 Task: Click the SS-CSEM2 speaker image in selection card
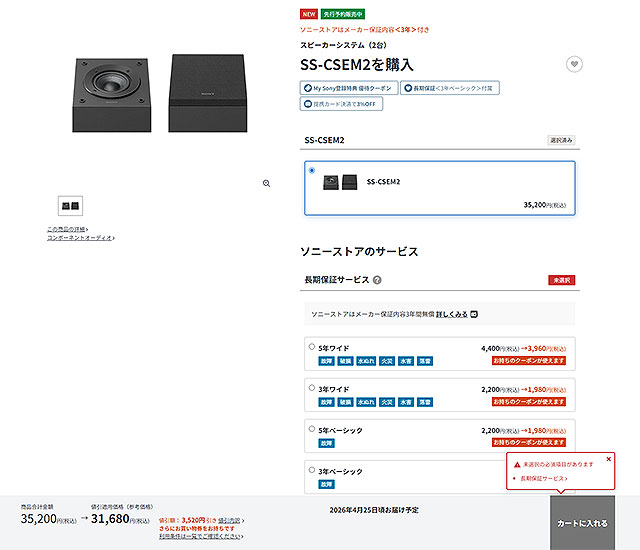point(339,182)
